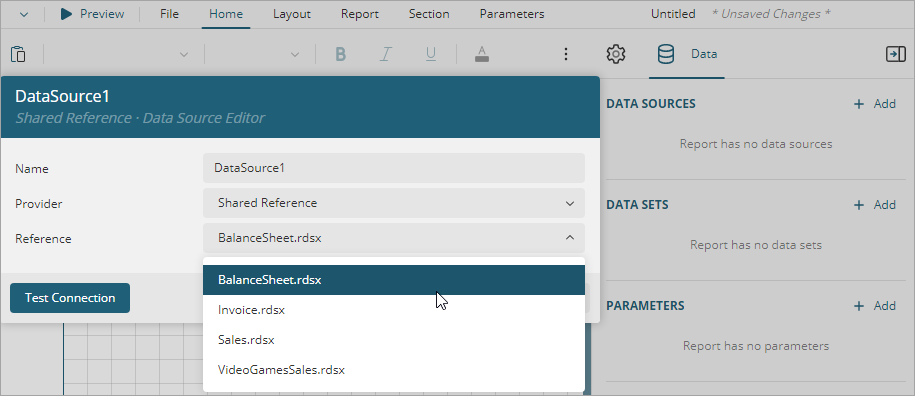915x396 pixels.
Task: Select VideoGamesSales.rdsx from the list
Action: [394, 370]
